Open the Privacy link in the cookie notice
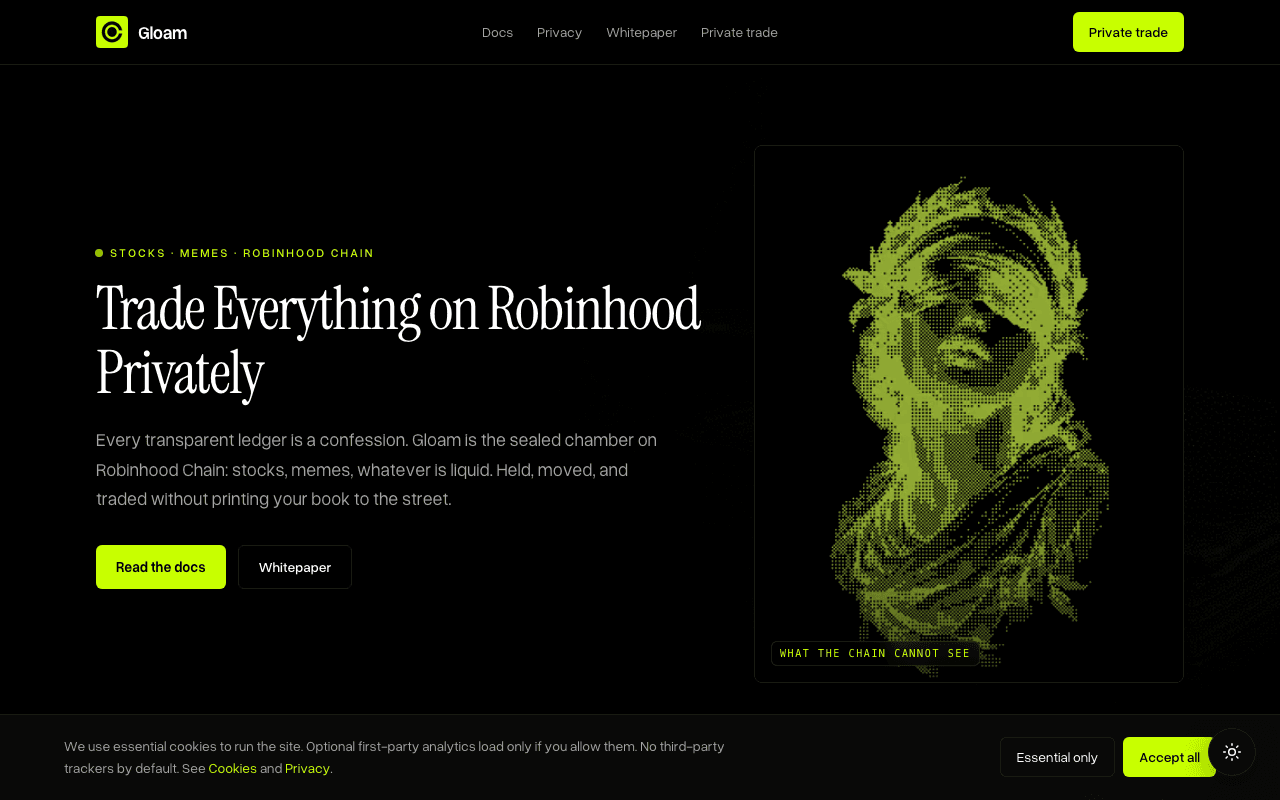The image size is (1280, 800). (x=307, y=768)
